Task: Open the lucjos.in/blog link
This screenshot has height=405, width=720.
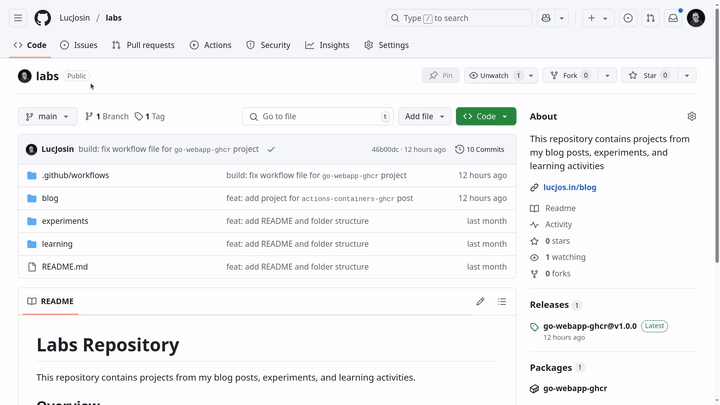Action: [x=569, y=187]
